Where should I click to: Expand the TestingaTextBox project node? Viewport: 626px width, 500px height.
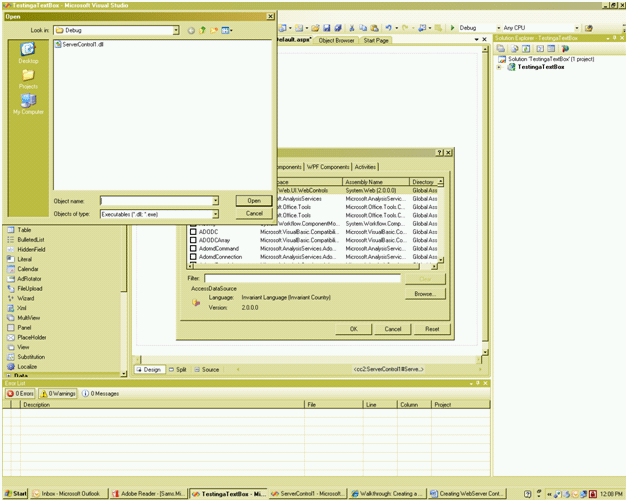coord(500,67)
